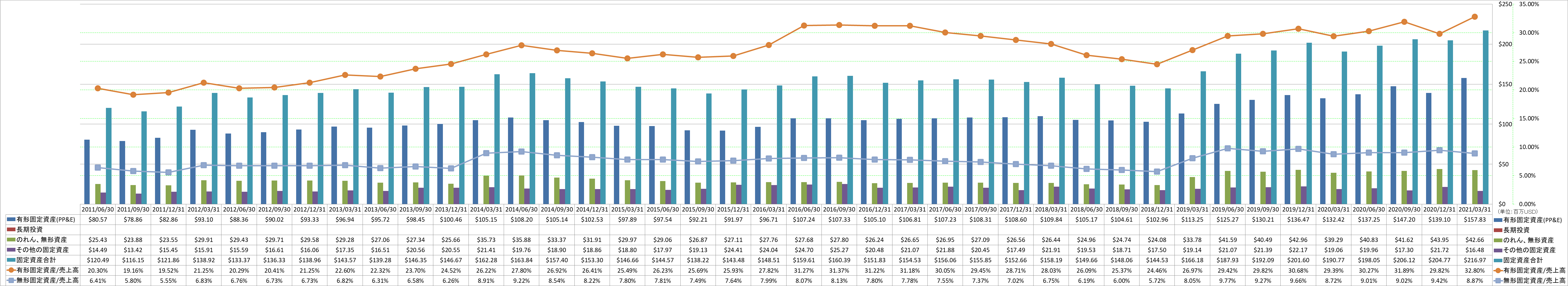Select the $160.39 total cell

click(x=839, y=260)
